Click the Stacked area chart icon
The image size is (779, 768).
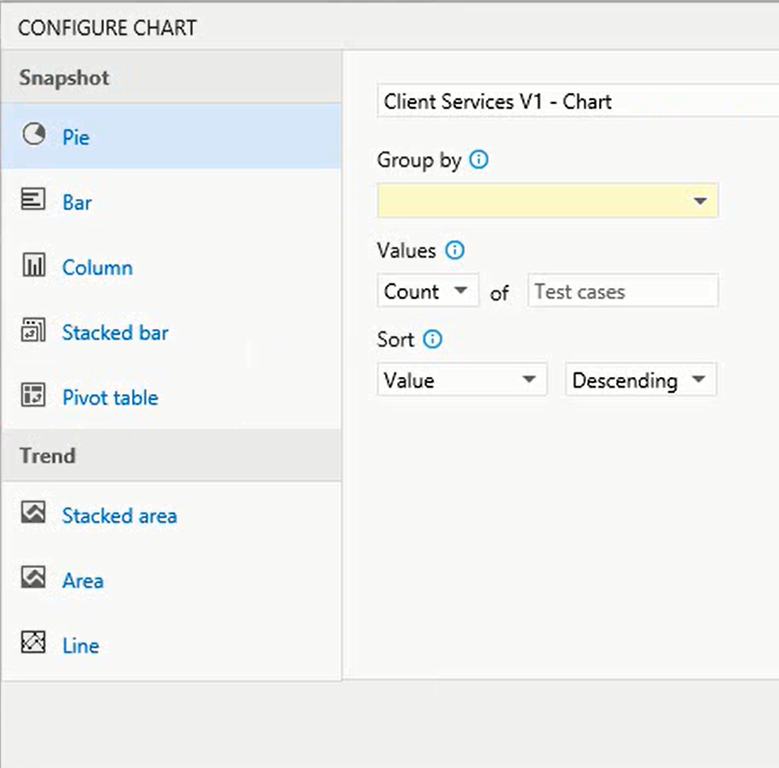point(33,512)
